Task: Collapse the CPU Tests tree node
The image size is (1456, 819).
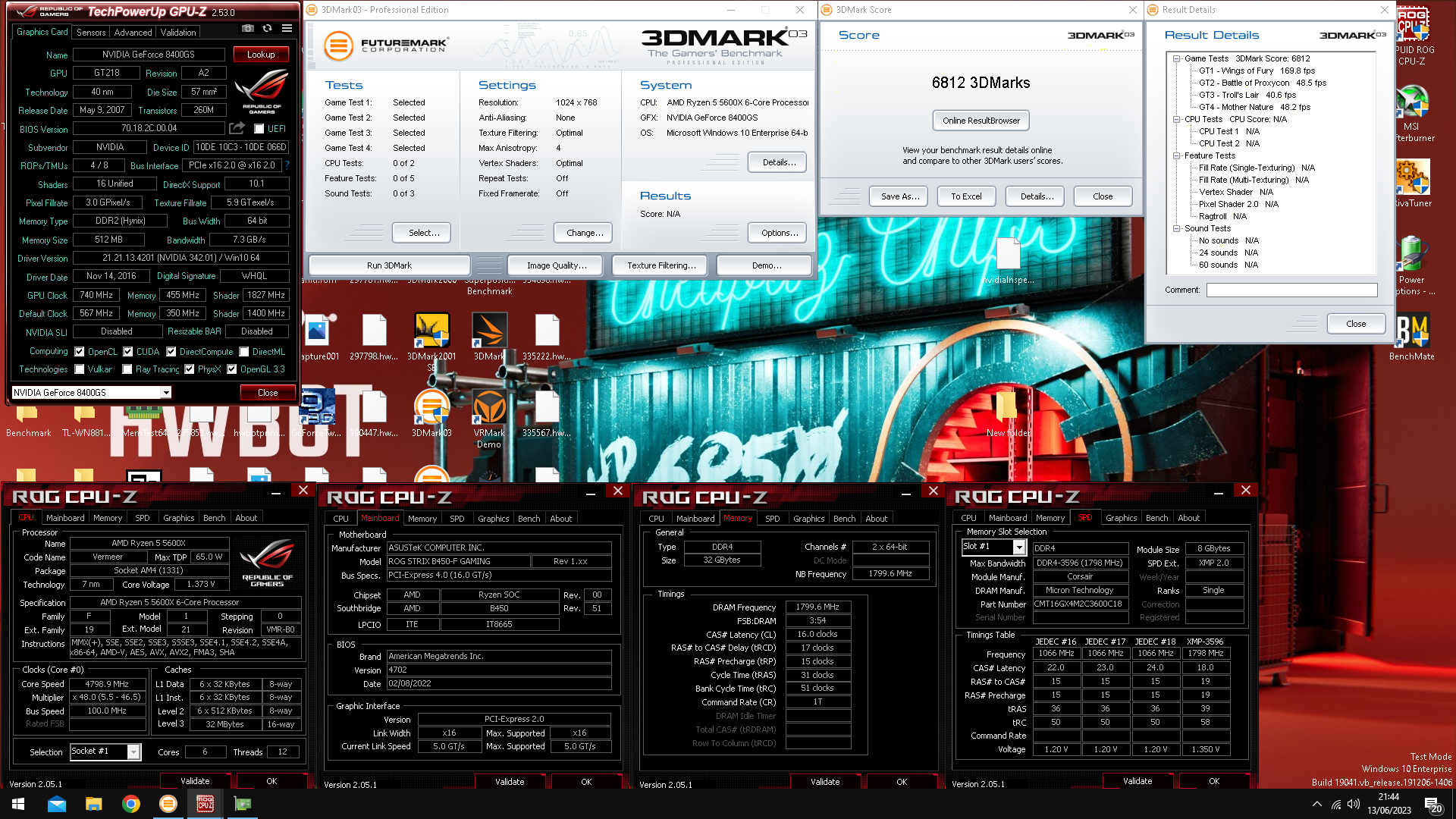Action: (x=1176, y=119)
